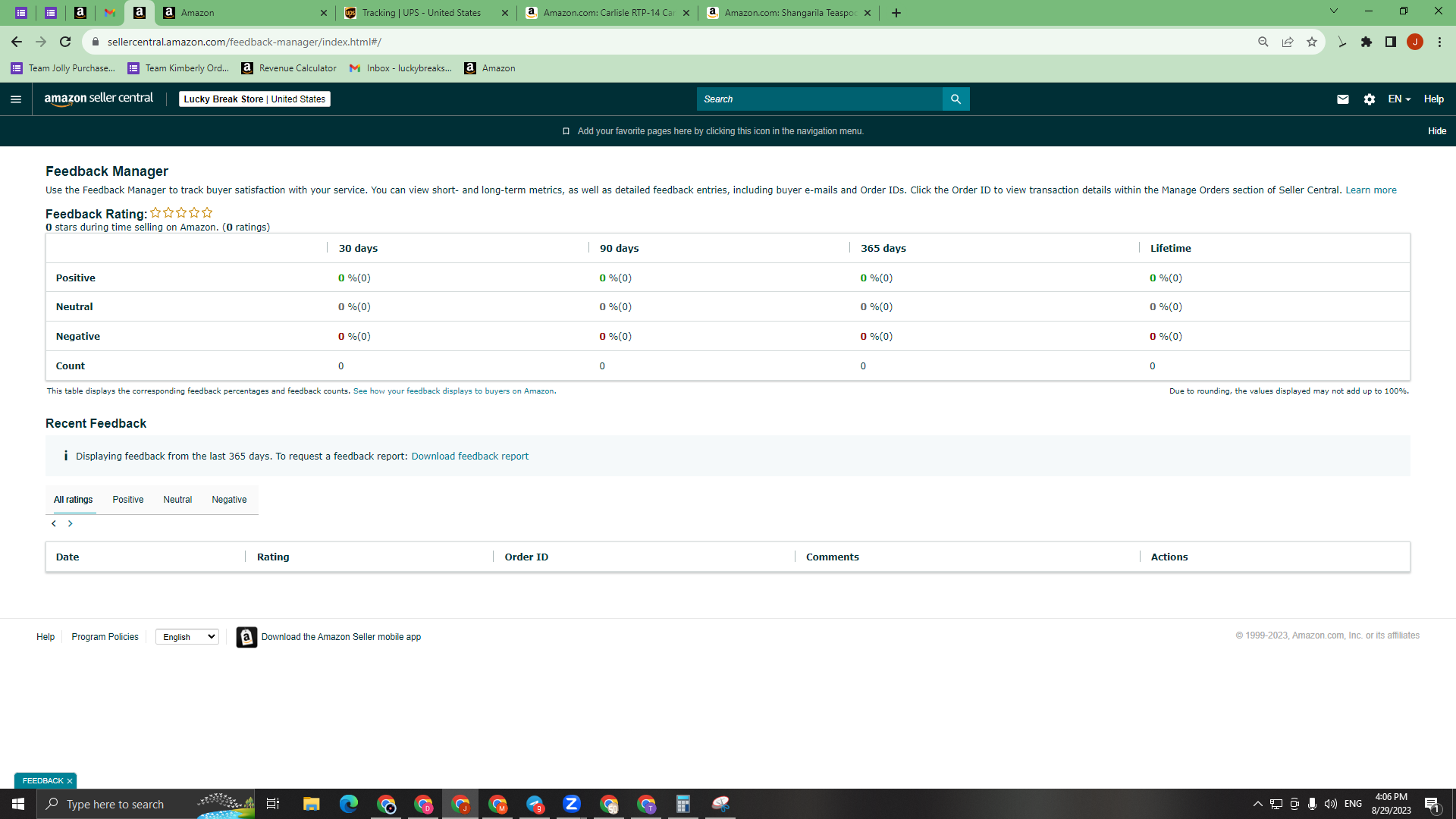This screenshot has width=1456, height=819.
Task: Open File Explorer from the taskbar
Action: [x=312, y=804]
